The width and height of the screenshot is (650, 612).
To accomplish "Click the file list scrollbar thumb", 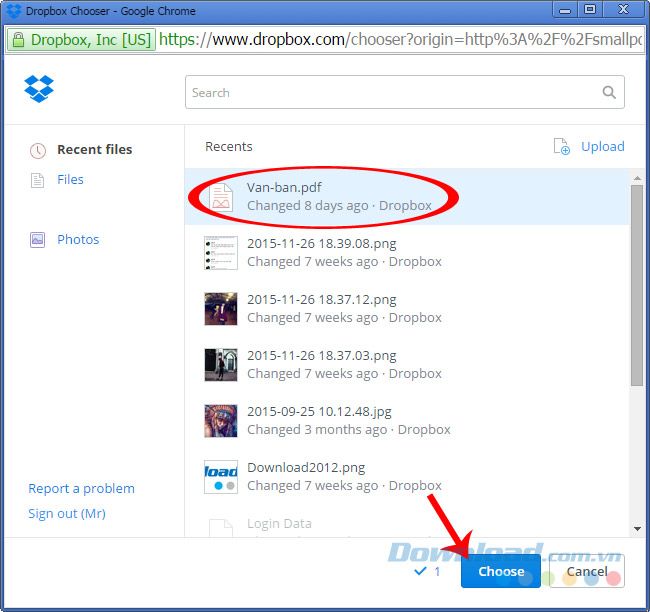I will [637, 285].
